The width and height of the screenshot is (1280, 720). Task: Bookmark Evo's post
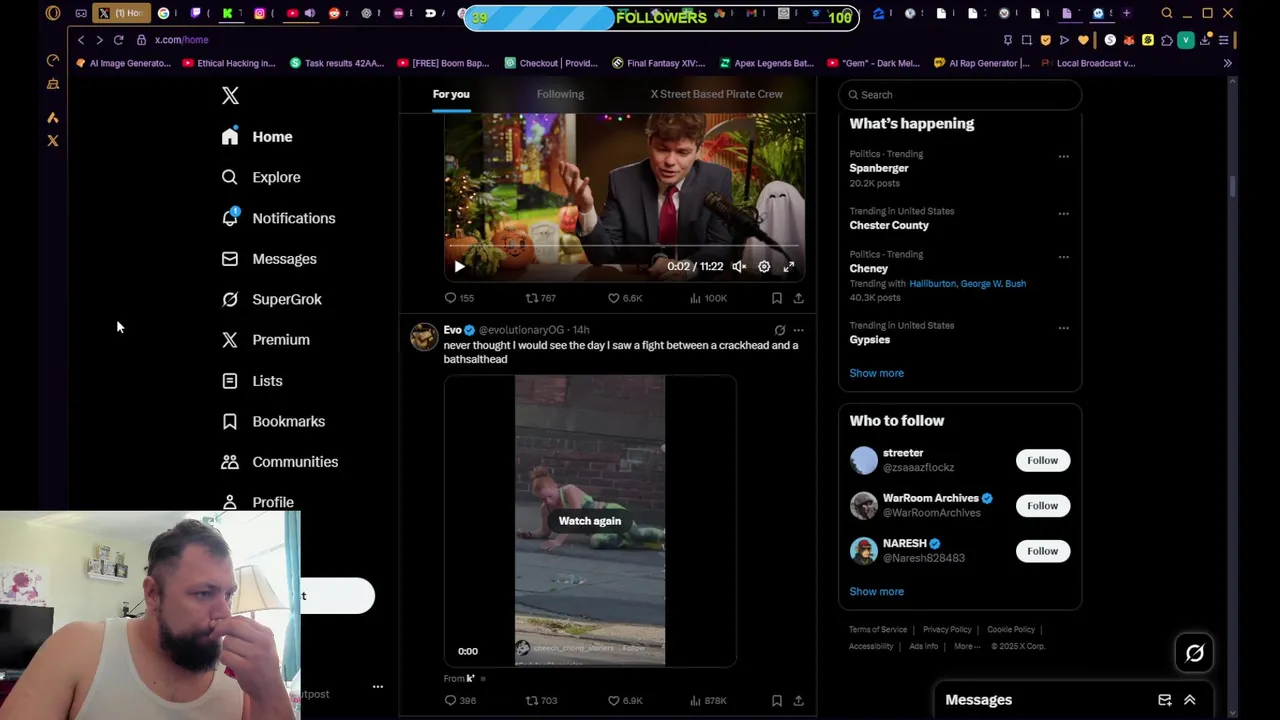(x=777, y=701)
